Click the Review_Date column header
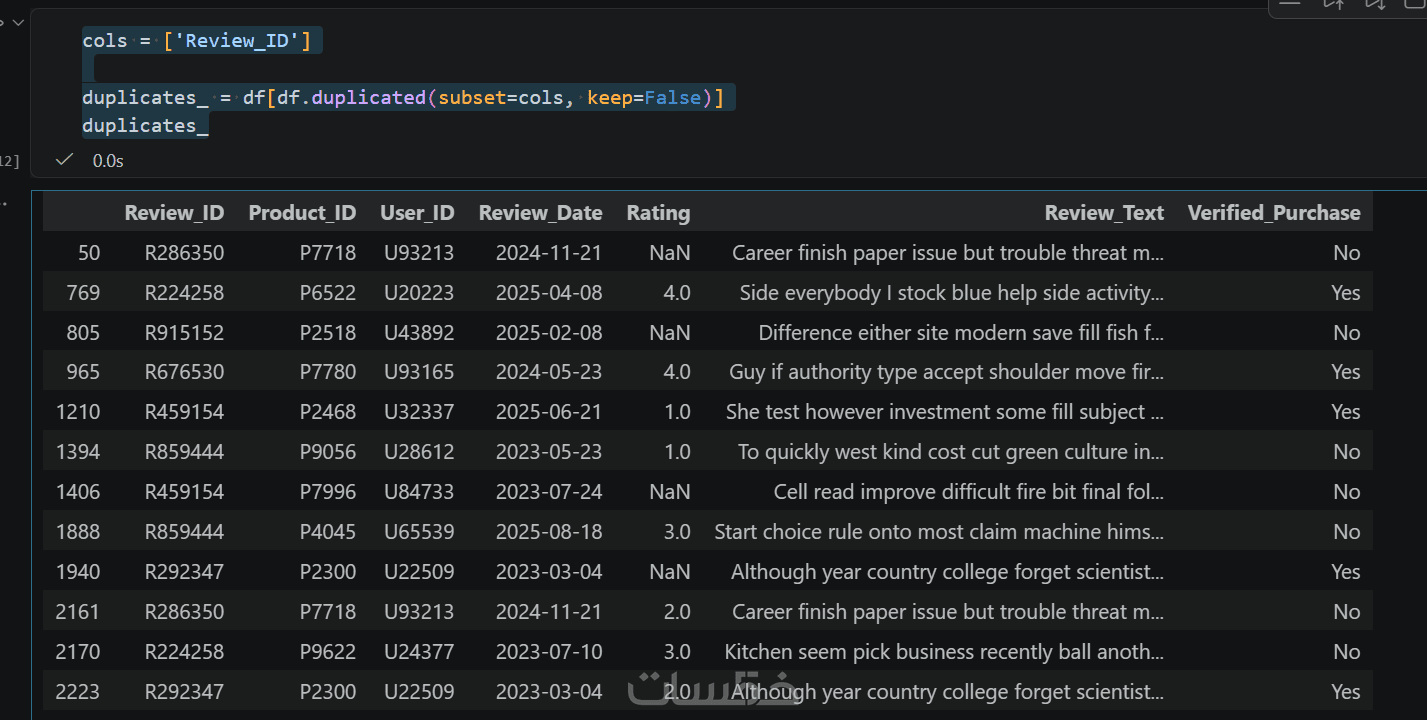Image resolution: width=1427 pixels, height=720 pixels. click(x=540, y=213)
